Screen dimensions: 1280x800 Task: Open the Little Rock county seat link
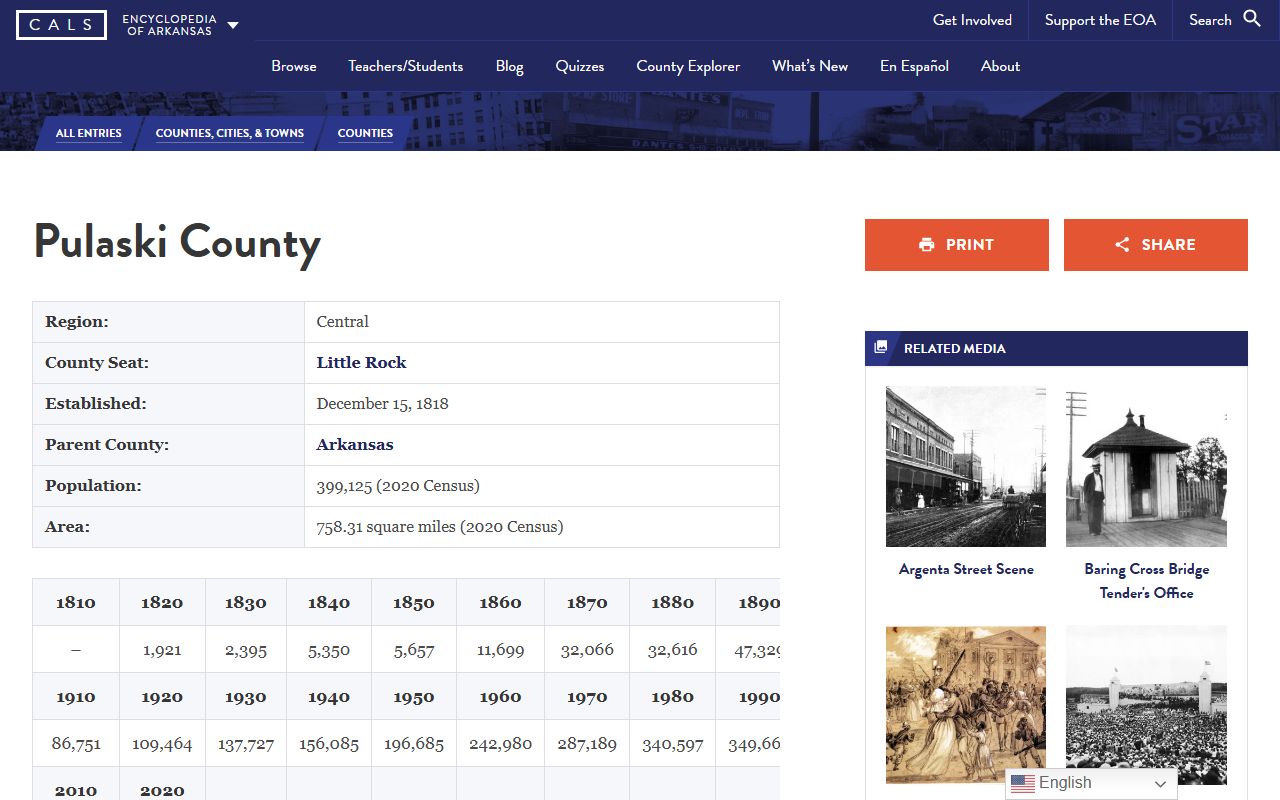click(361, 363)
